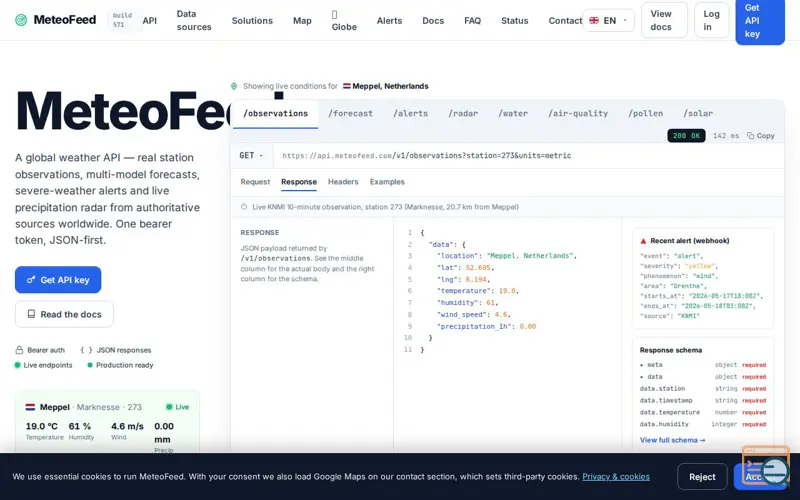Open the EN language dropdown
800x500 pixels.
[x=608, y=20]
